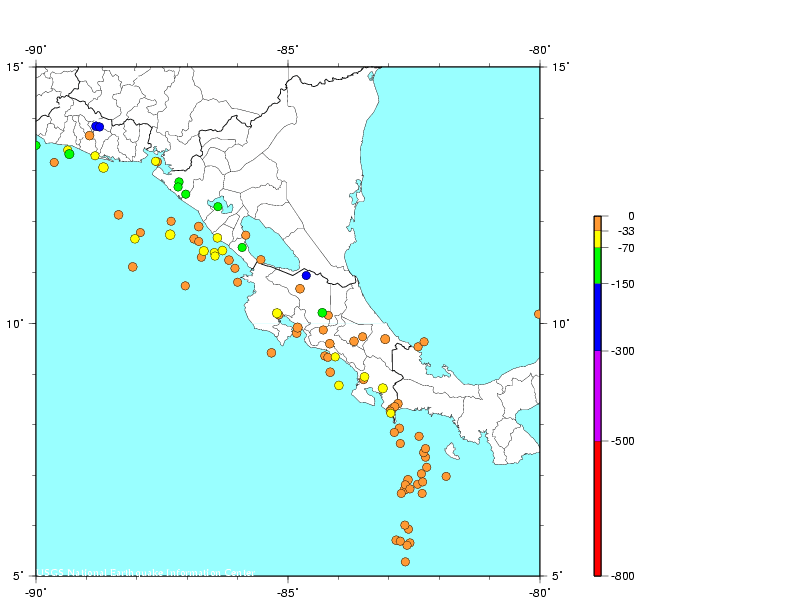Click the -800 depth label on the legend
The width and height of the screenshot is (792, 612).
coord(624,576)
